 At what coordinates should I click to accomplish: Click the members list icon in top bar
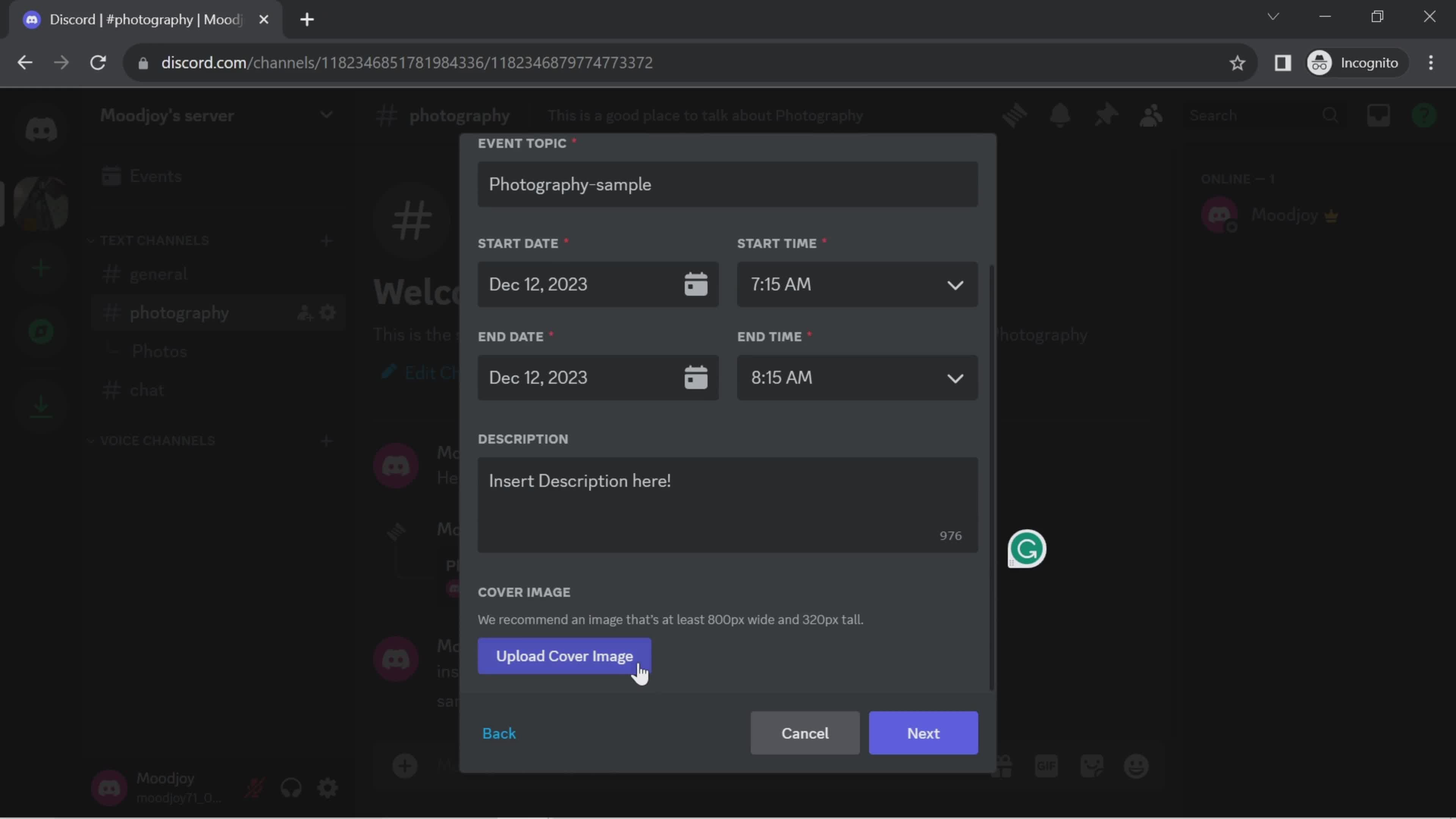click(x=1150, y=114)
